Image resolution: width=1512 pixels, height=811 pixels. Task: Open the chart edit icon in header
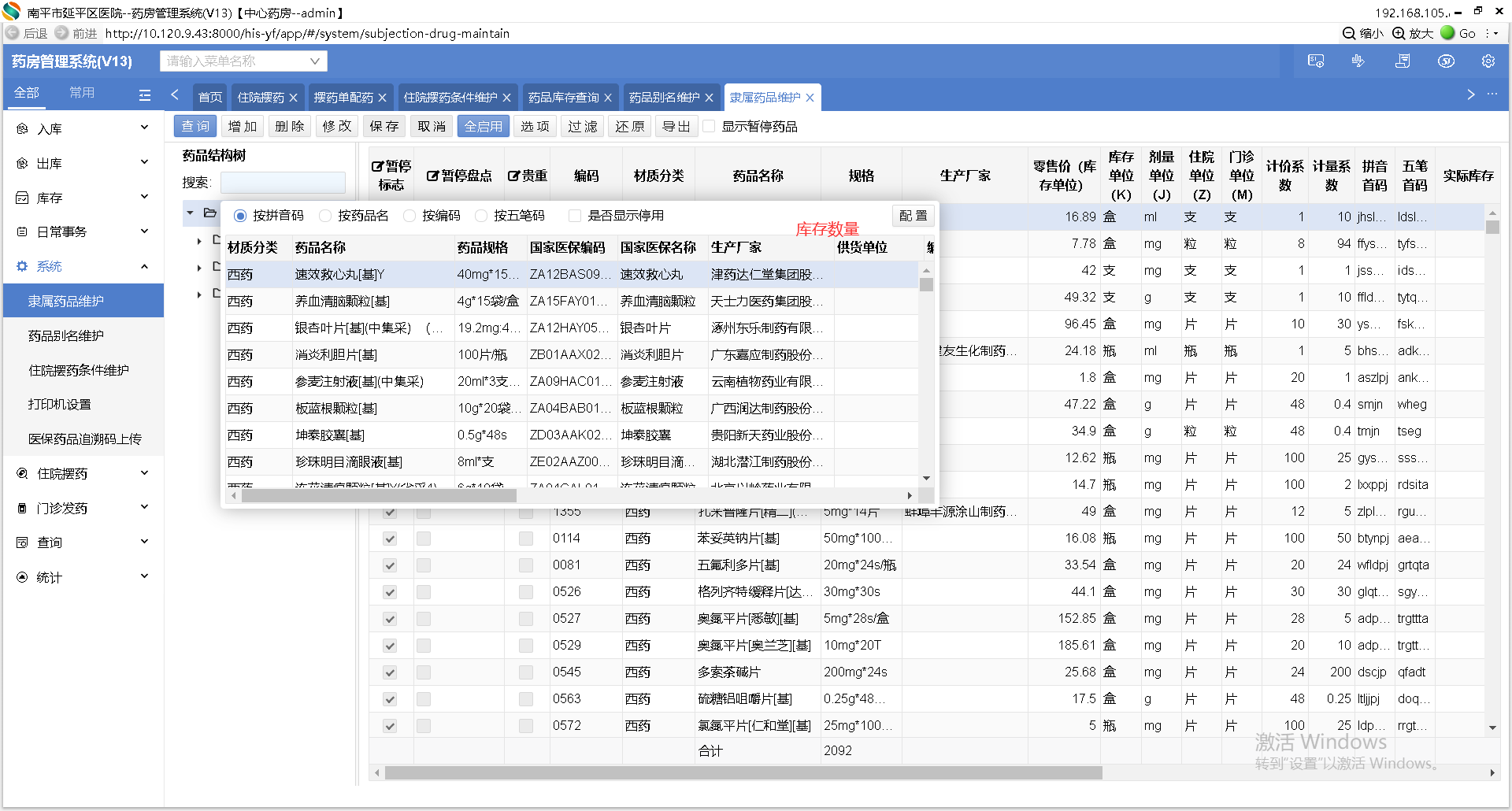pyautogui.click(x=1358, y=61)
